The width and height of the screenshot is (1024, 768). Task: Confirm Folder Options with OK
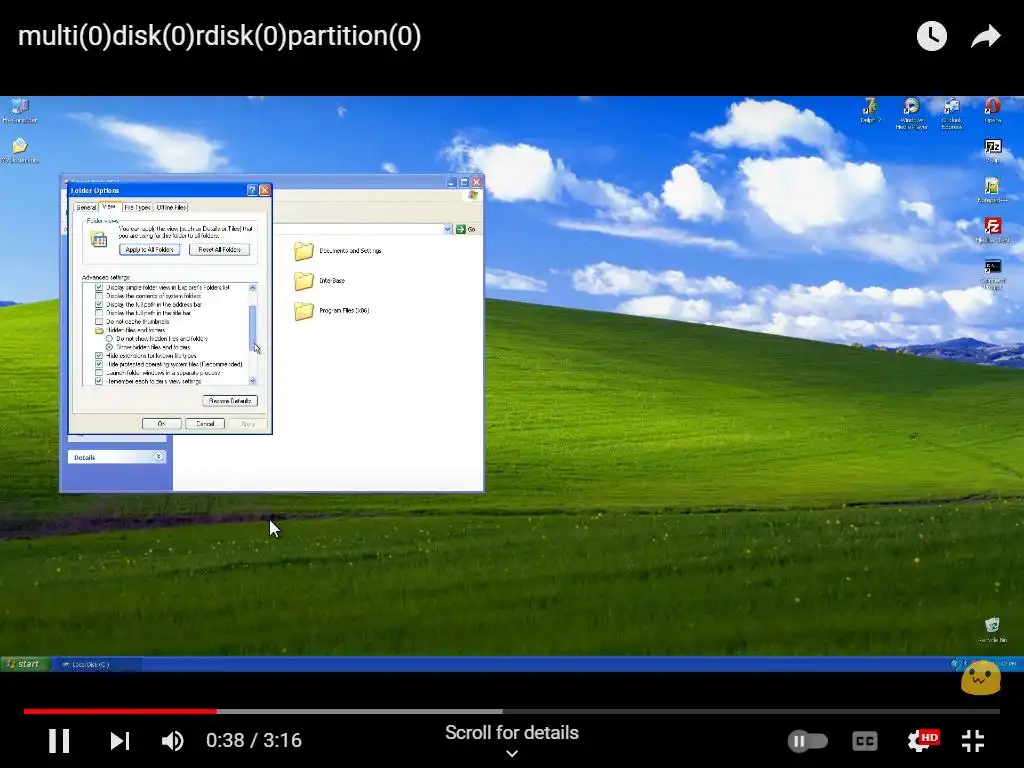[162, 424]
